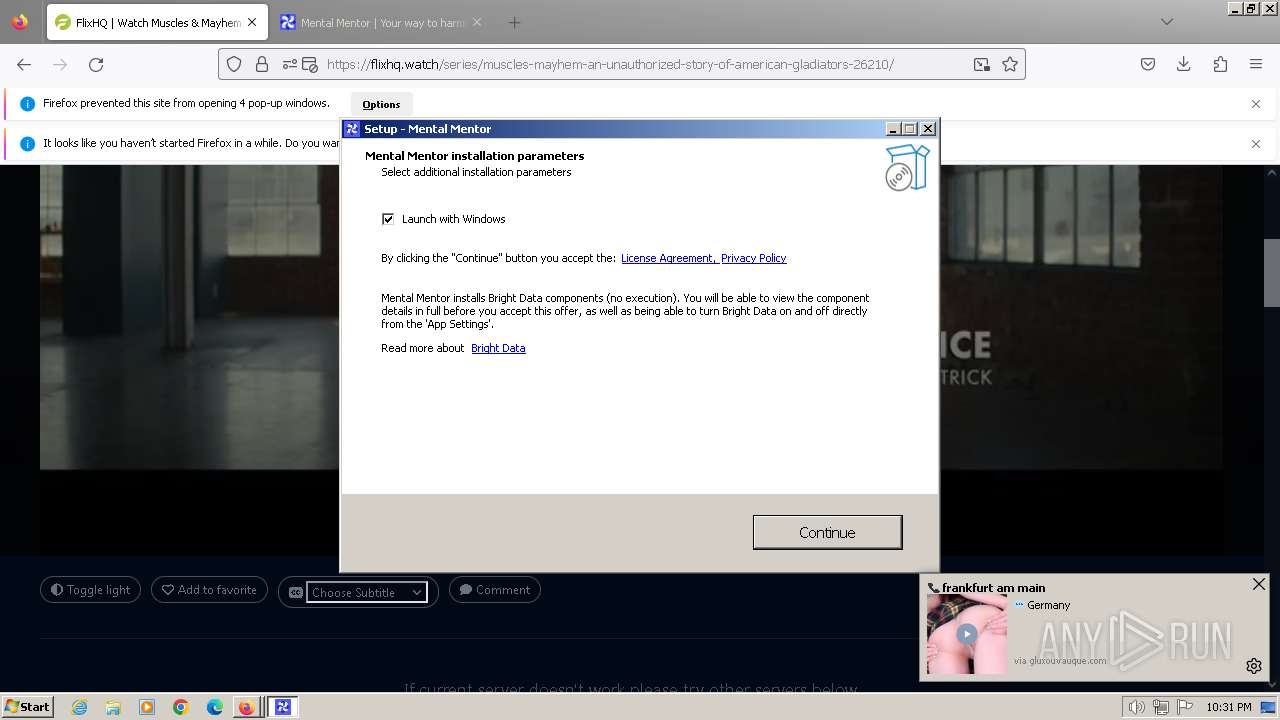Dismiss the haven't started Firefox notification

click(x=1256, y=144)
